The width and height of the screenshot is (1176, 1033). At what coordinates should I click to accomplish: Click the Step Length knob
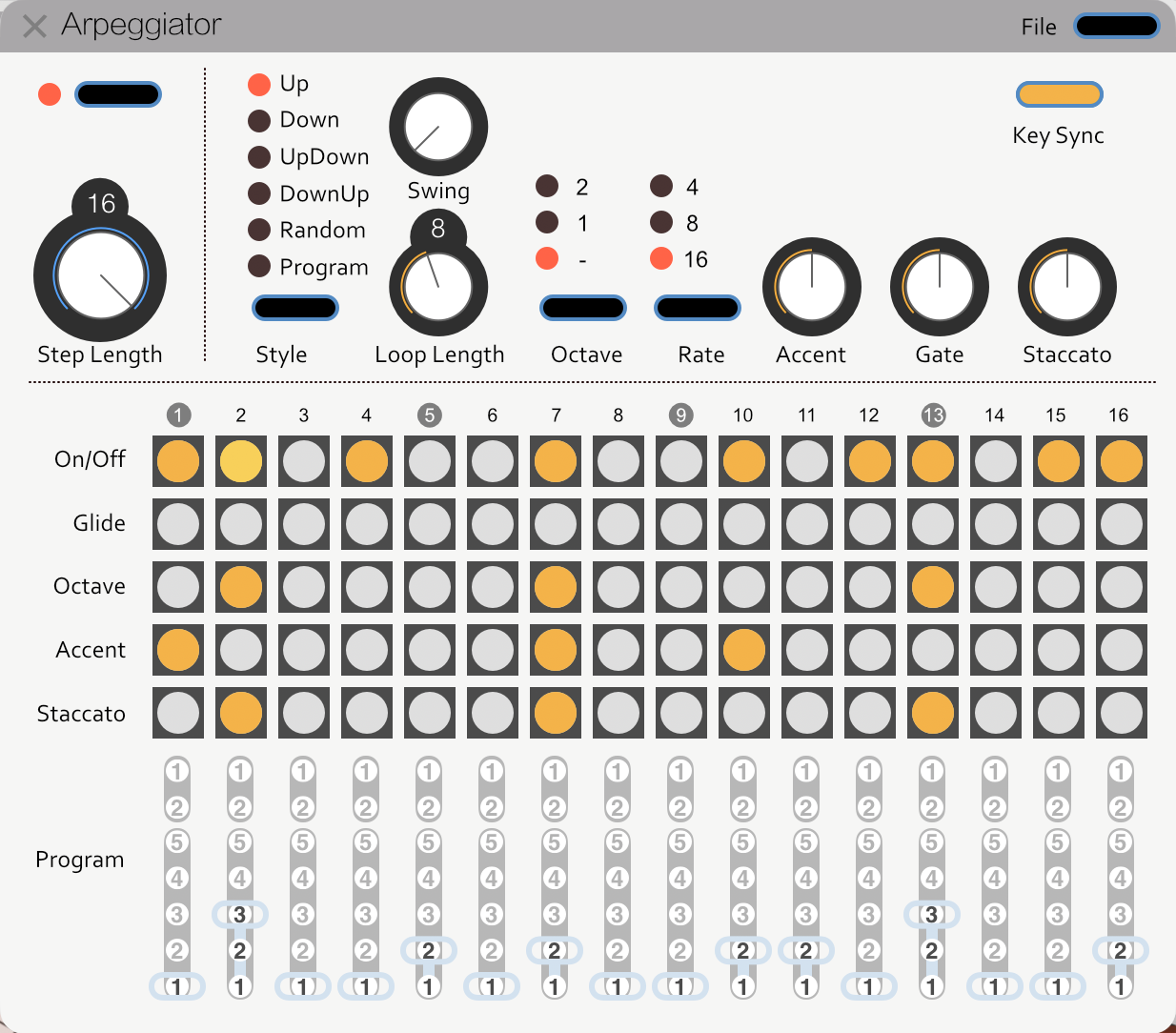pos(100,275)
